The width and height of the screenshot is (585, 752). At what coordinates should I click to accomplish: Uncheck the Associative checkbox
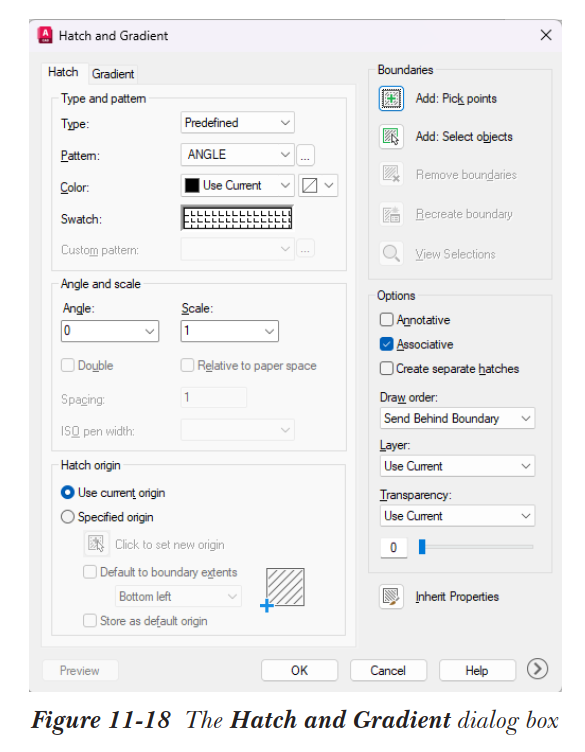386,344
